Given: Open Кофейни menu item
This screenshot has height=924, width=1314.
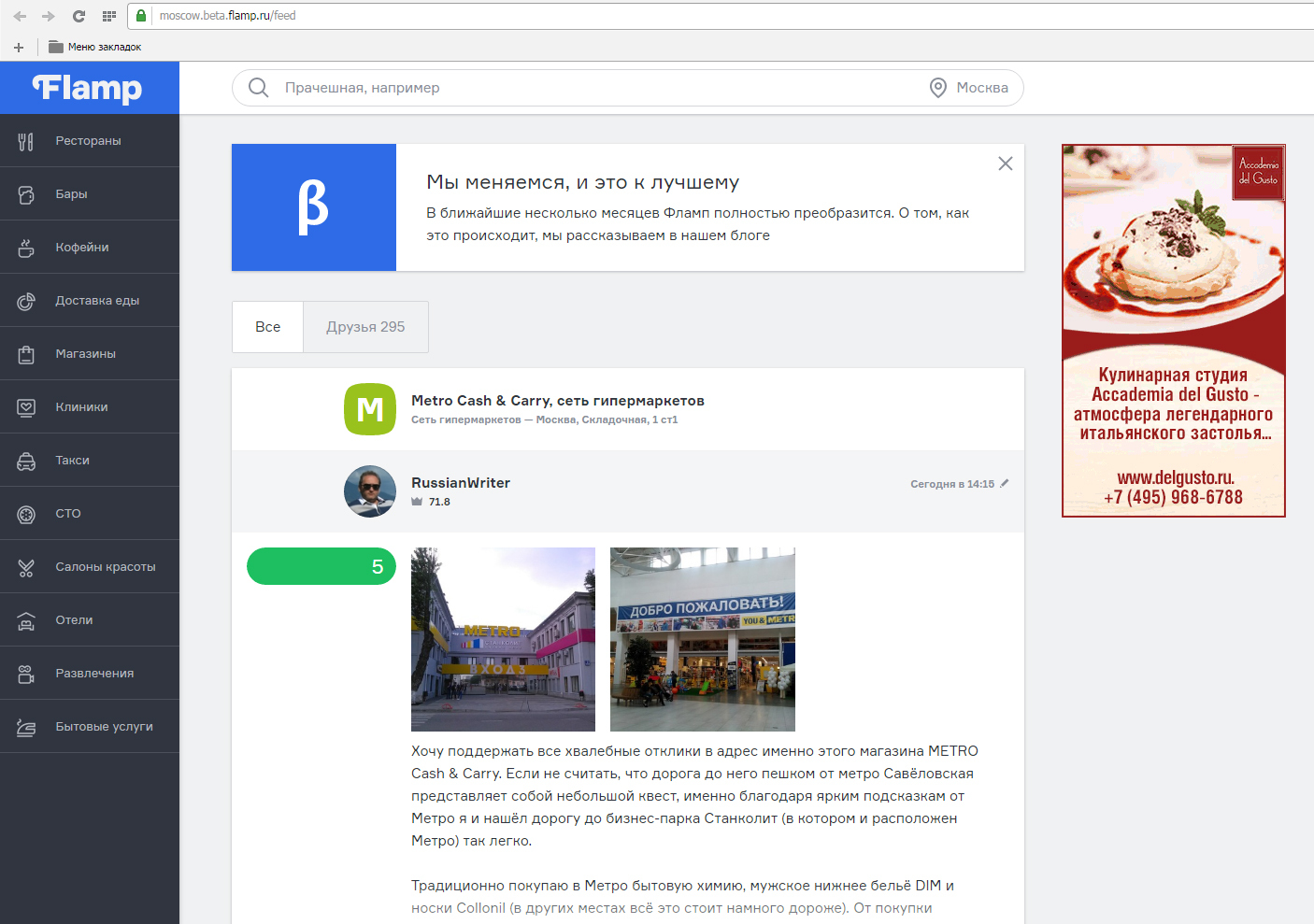Looking at the screenshot, I should [90, 248].
